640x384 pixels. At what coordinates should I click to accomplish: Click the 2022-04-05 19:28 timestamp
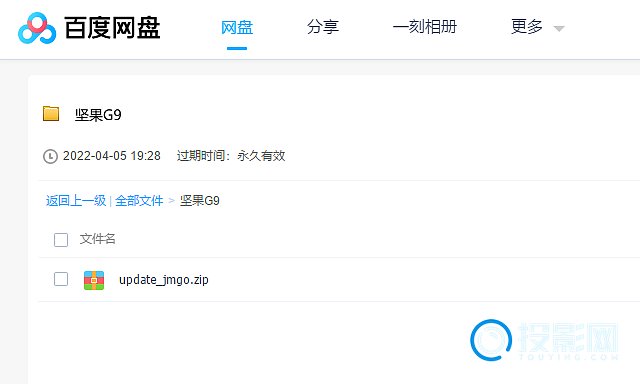tap(111, 156)
